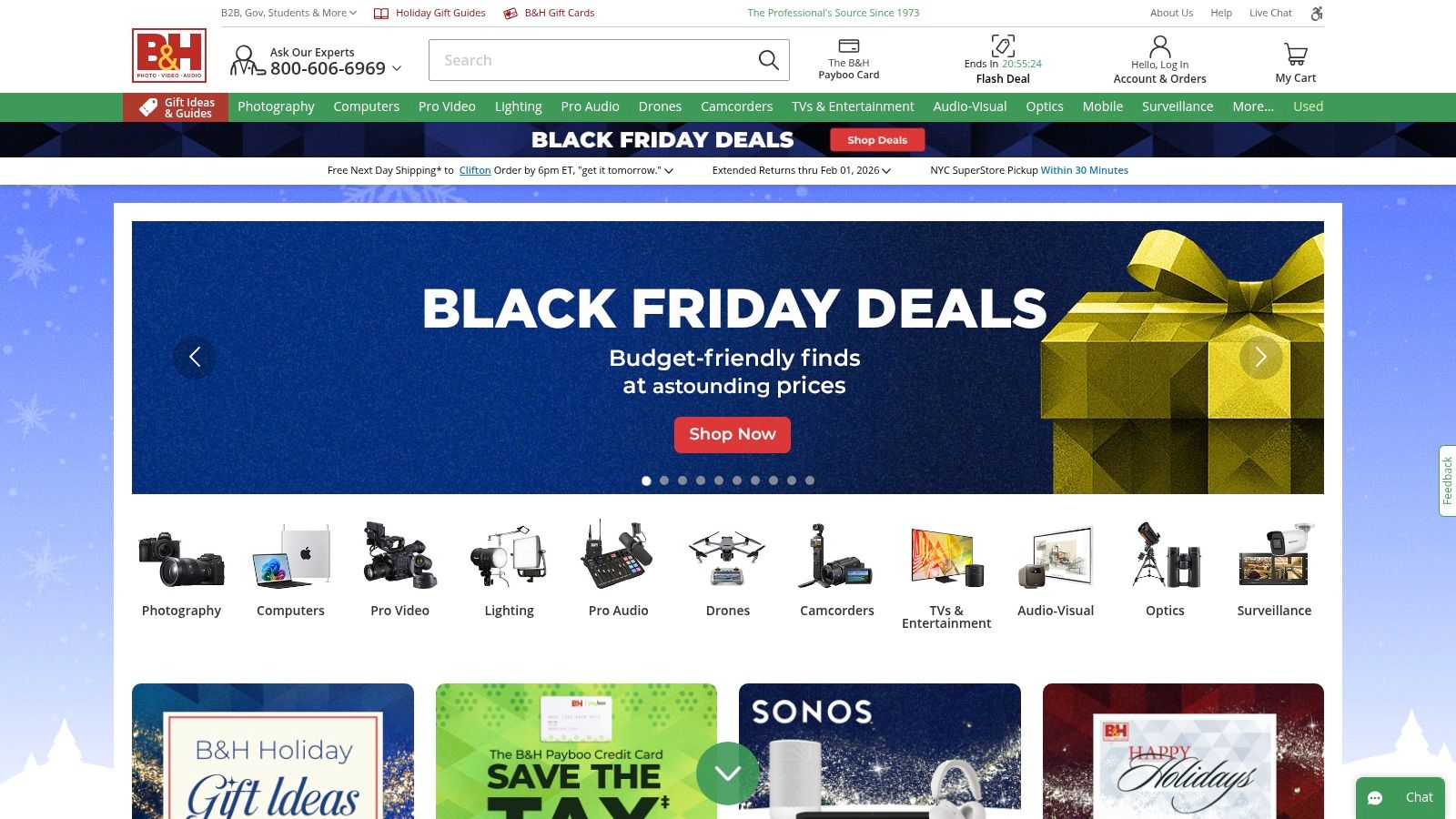
Task: Open the Pro Audio menu item
Action: click(x=590, y=106)
